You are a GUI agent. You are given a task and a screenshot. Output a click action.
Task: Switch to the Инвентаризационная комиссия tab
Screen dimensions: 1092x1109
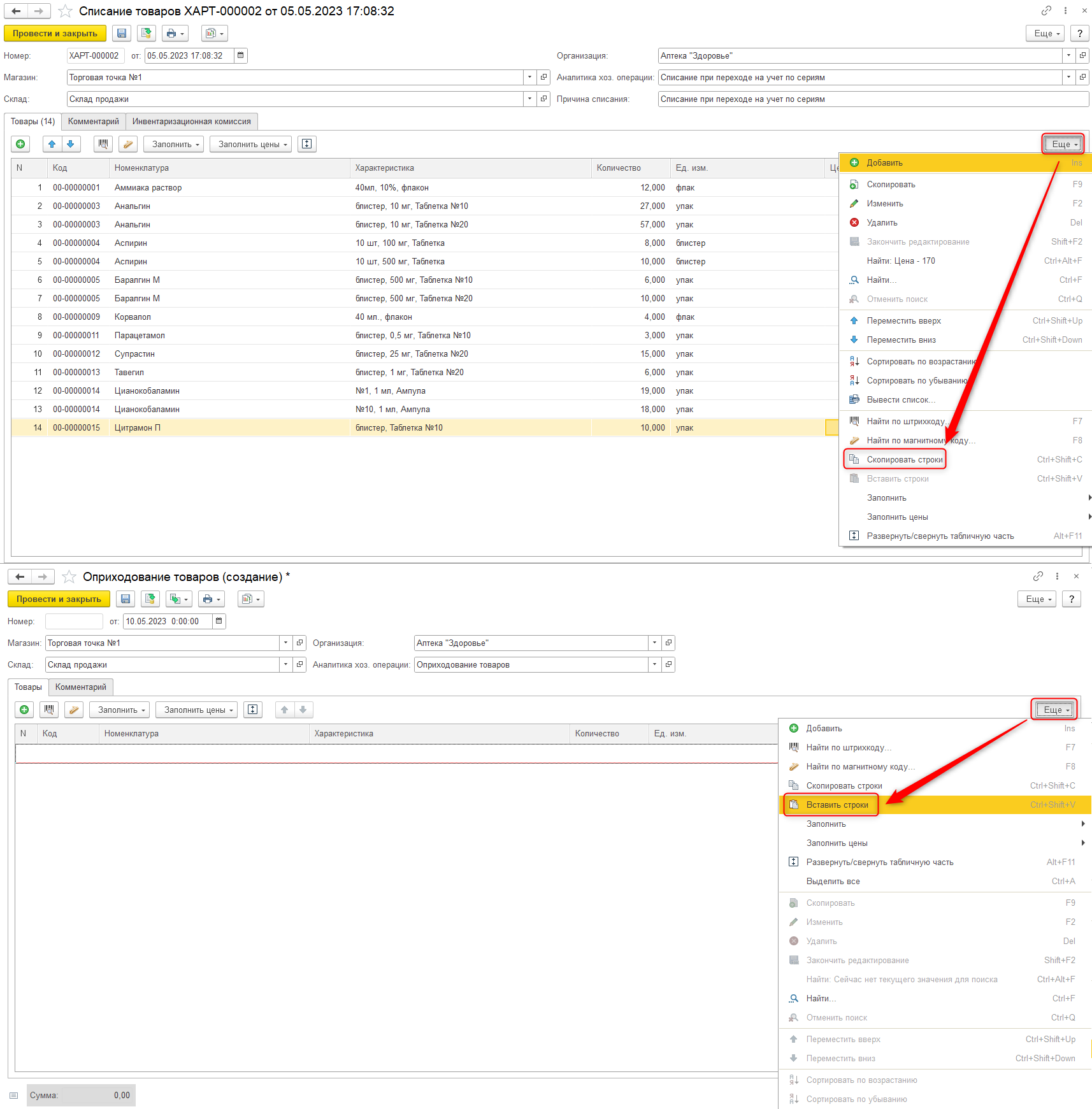click(192, 121)
